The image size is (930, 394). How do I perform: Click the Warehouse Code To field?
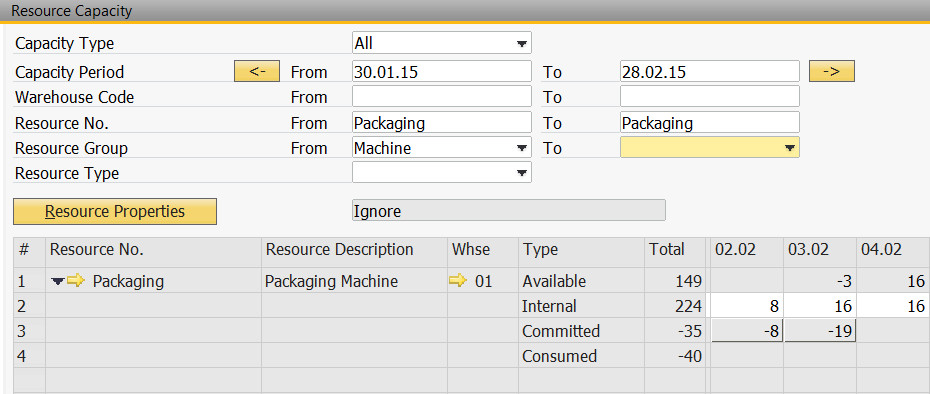click(709, 97)
